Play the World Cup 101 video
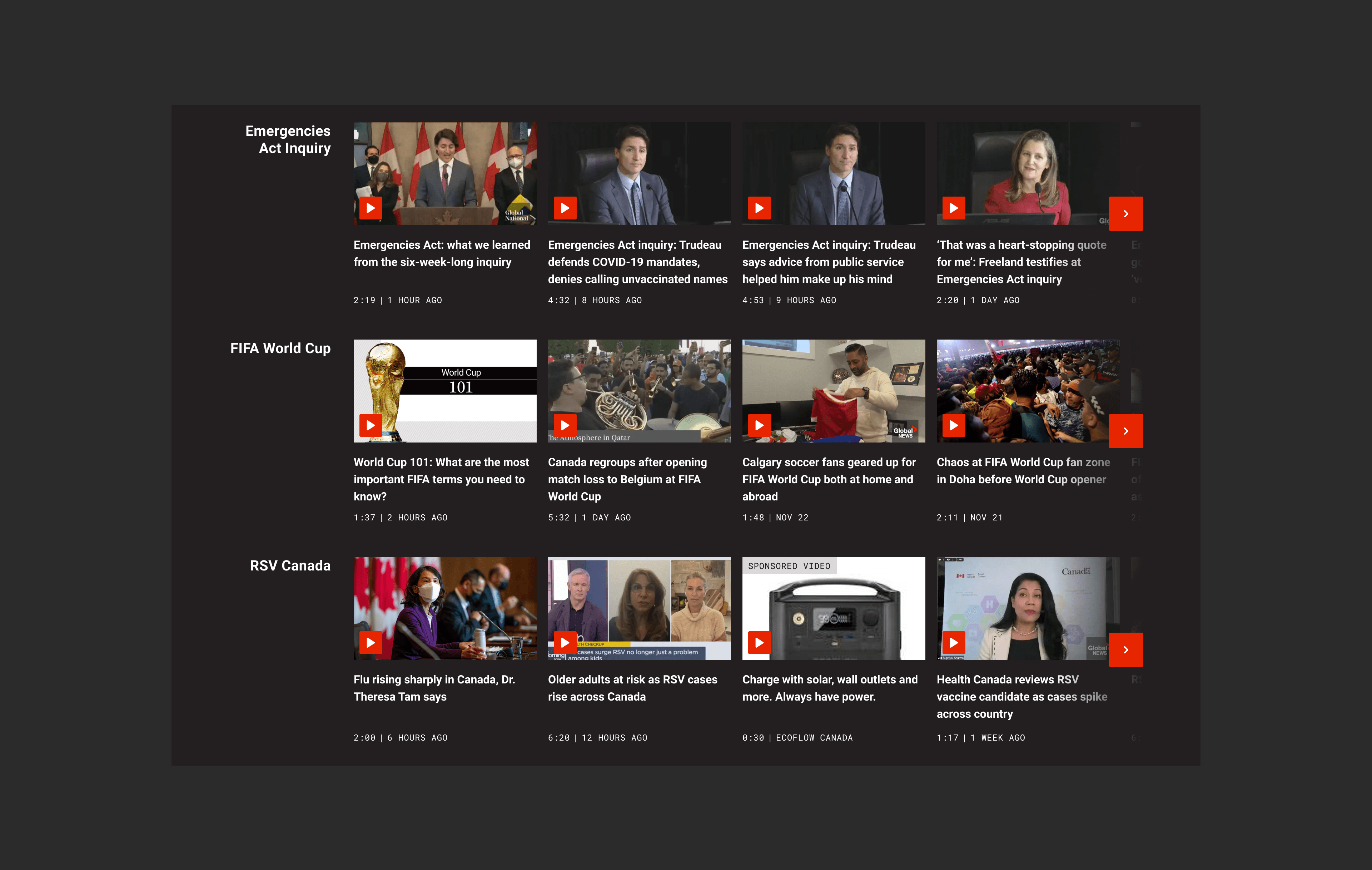Screen dimensions: 1372x870 [x=371, y=425]
